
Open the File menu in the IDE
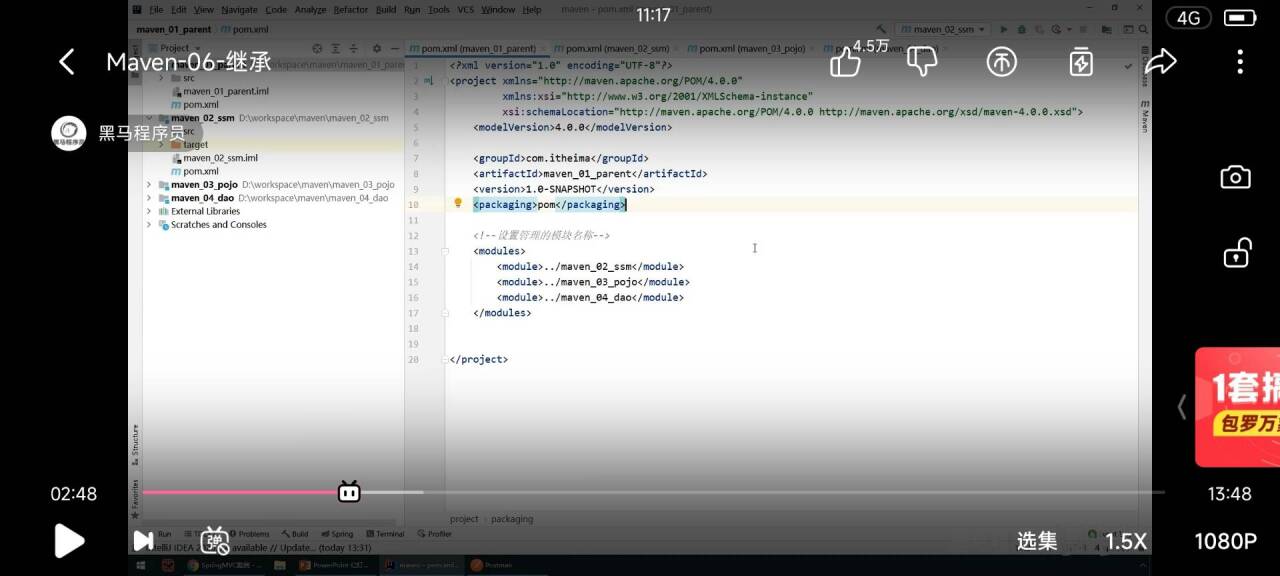156,9
